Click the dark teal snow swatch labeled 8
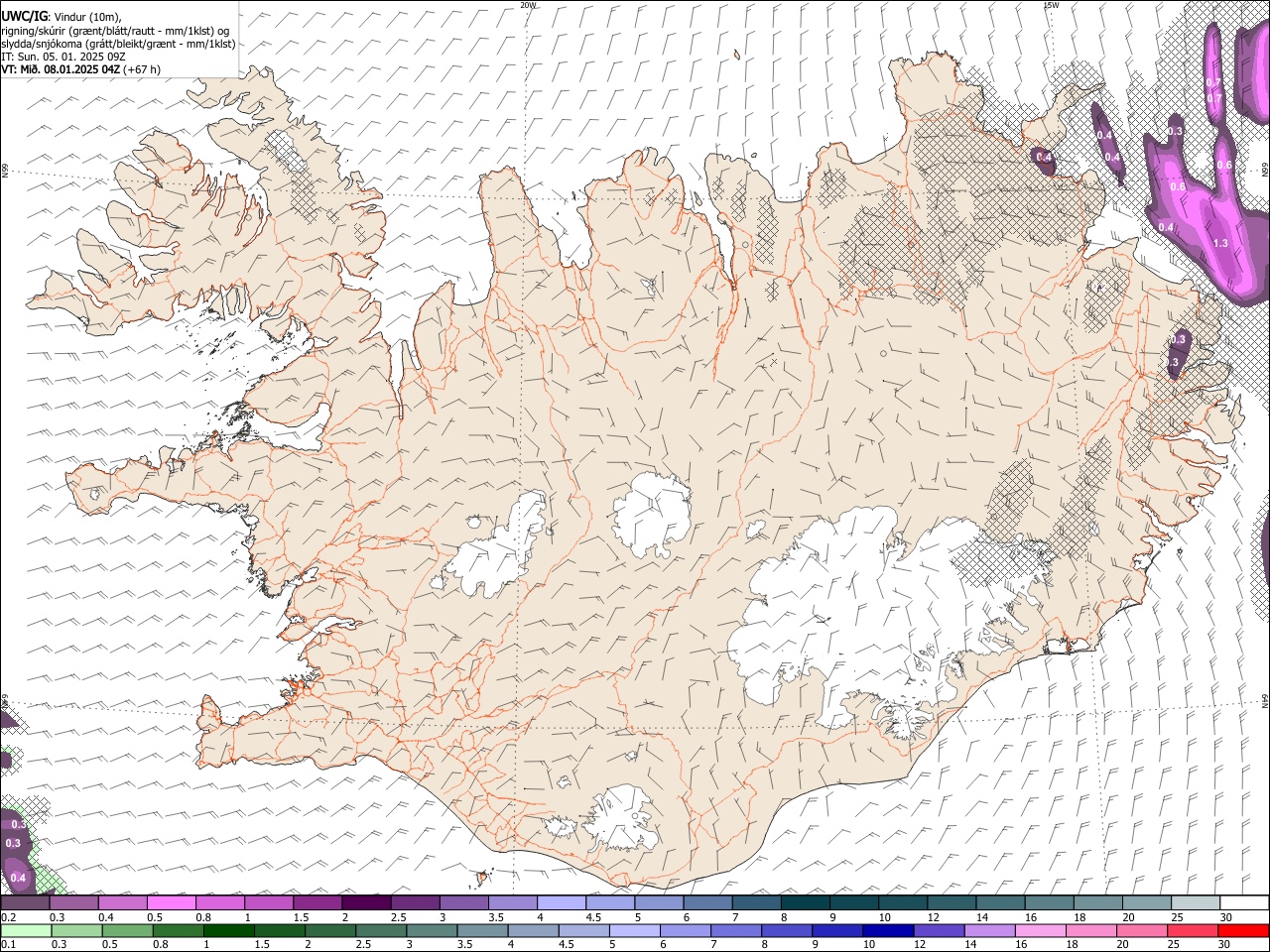1270x952 pixels. tap(806, 902)
